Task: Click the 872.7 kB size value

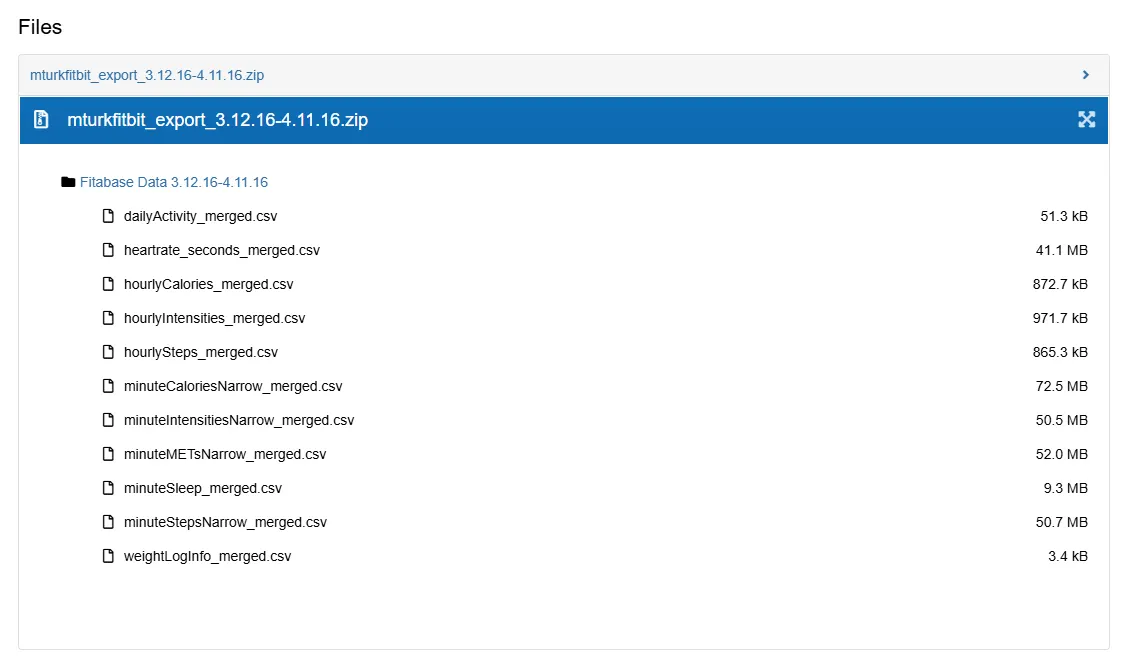Action: [1060, 284]
